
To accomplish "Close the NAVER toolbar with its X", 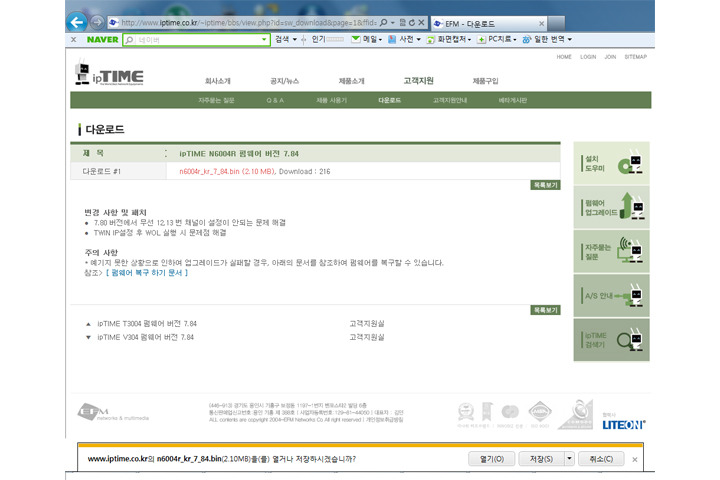I will (x=73, y=40).
